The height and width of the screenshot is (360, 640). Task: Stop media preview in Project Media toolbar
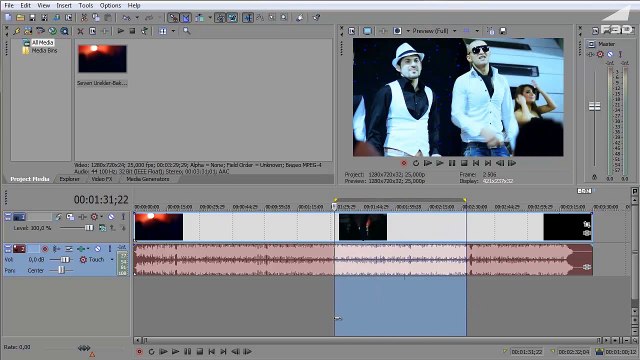tap(132, 31)
